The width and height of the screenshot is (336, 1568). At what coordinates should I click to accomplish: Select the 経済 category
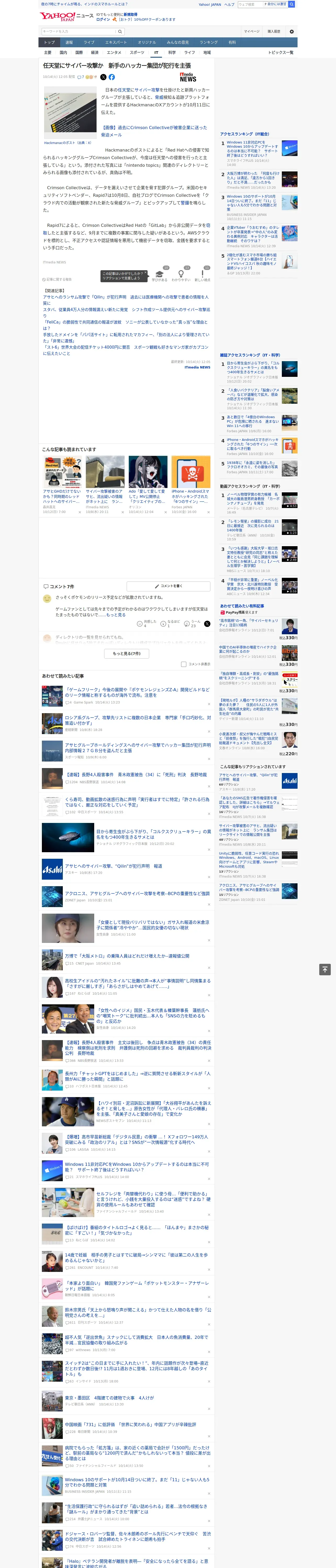(94, 52)
